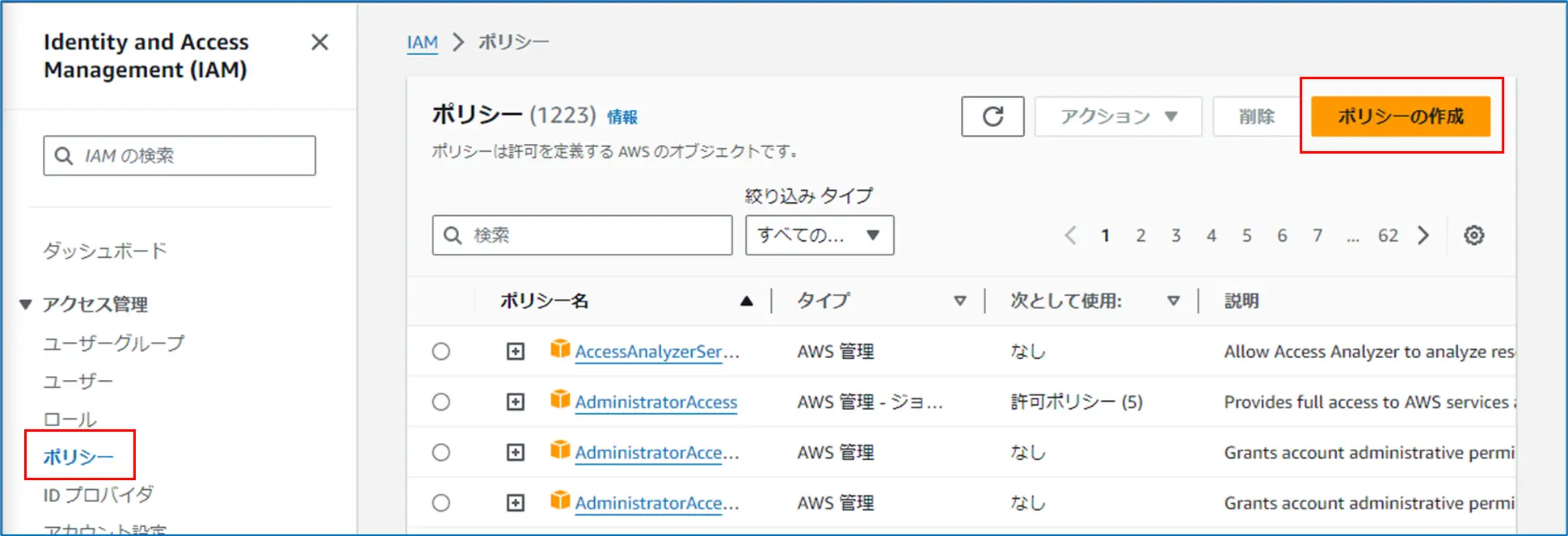
Task: Click the IAM の検索 search field
Action: pyautogui.click(x=179, y=155)
